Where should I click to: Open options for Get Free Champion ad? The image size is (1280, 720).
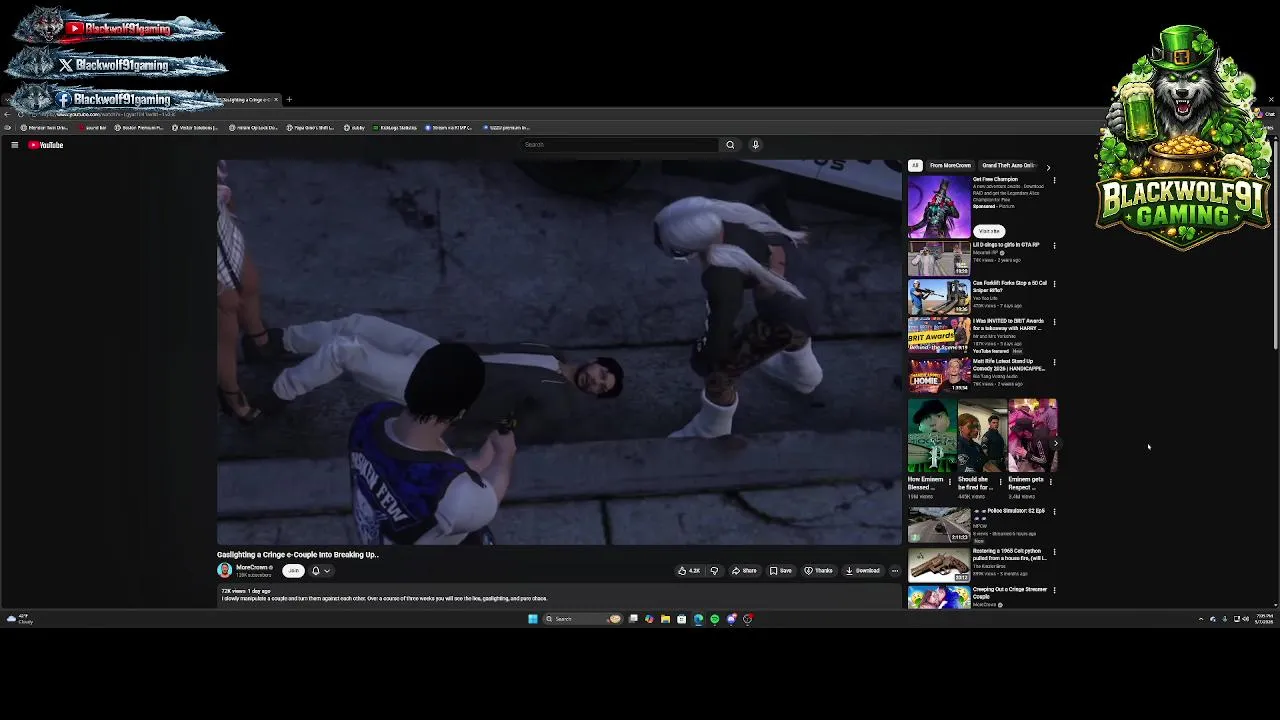coord(1054,181)
